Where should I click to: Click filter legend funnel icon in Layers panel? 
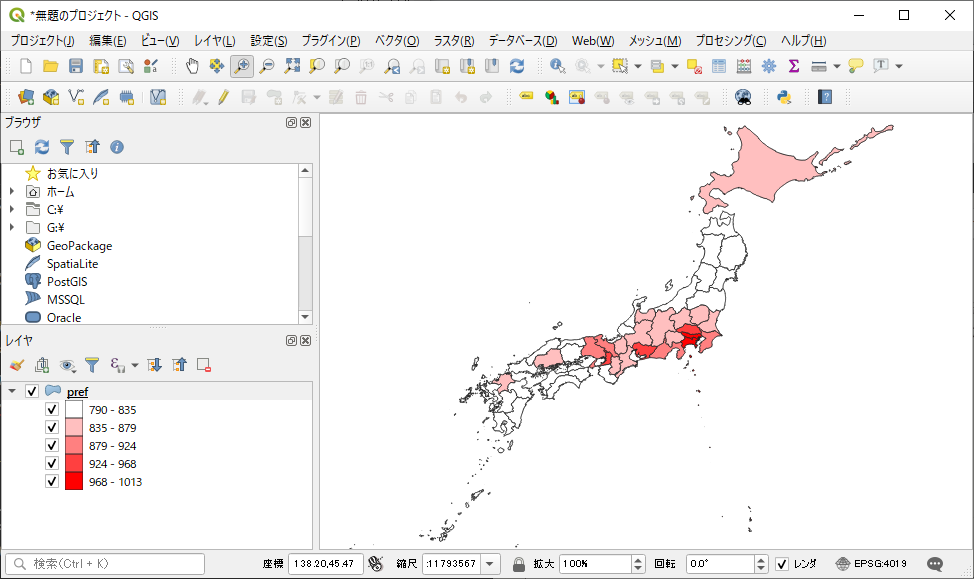[x=92, y=365]
